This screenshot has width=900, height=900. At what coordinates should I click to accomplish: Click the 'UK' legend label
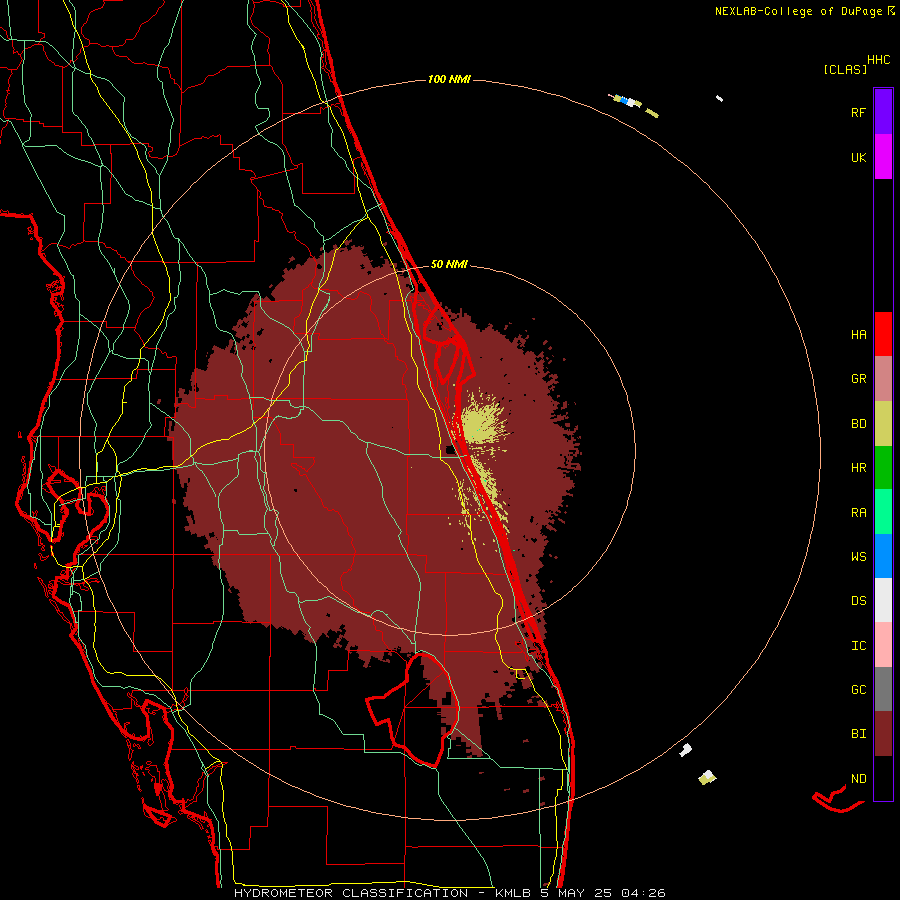tap(858, 157)
